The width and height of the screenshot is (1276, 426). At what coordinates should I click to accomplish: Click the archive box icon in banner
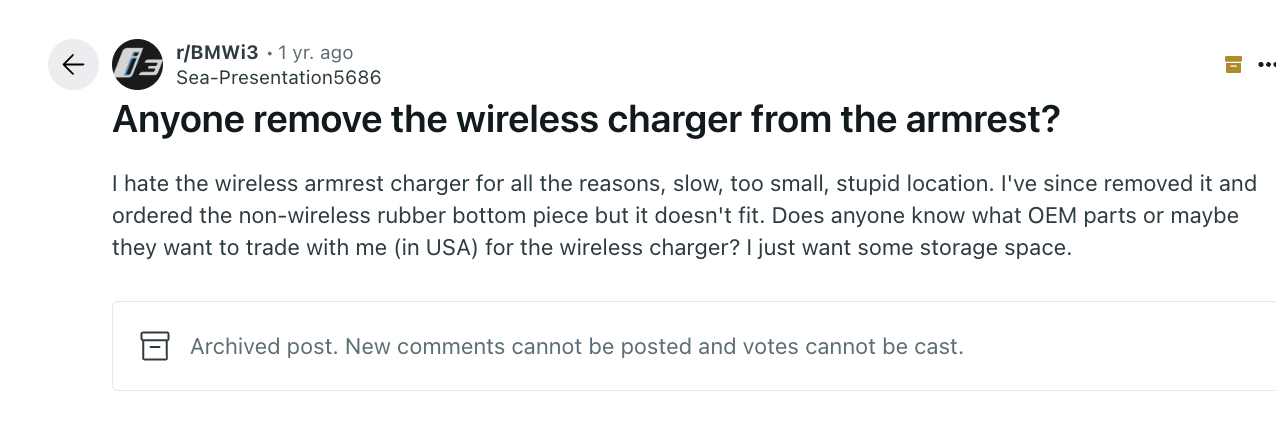(155, 346)
